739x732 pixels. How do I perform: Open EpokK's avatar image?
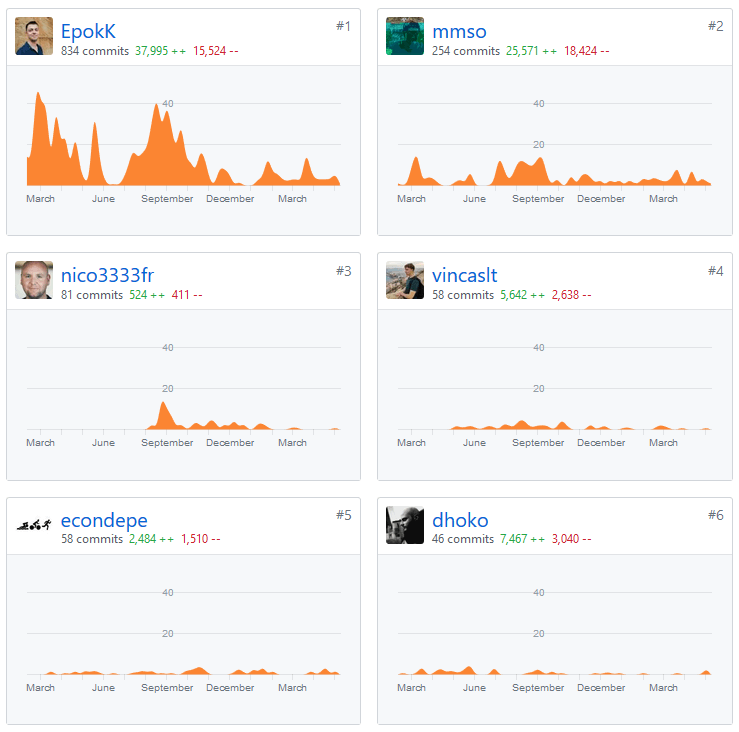(x=34, y=36)
